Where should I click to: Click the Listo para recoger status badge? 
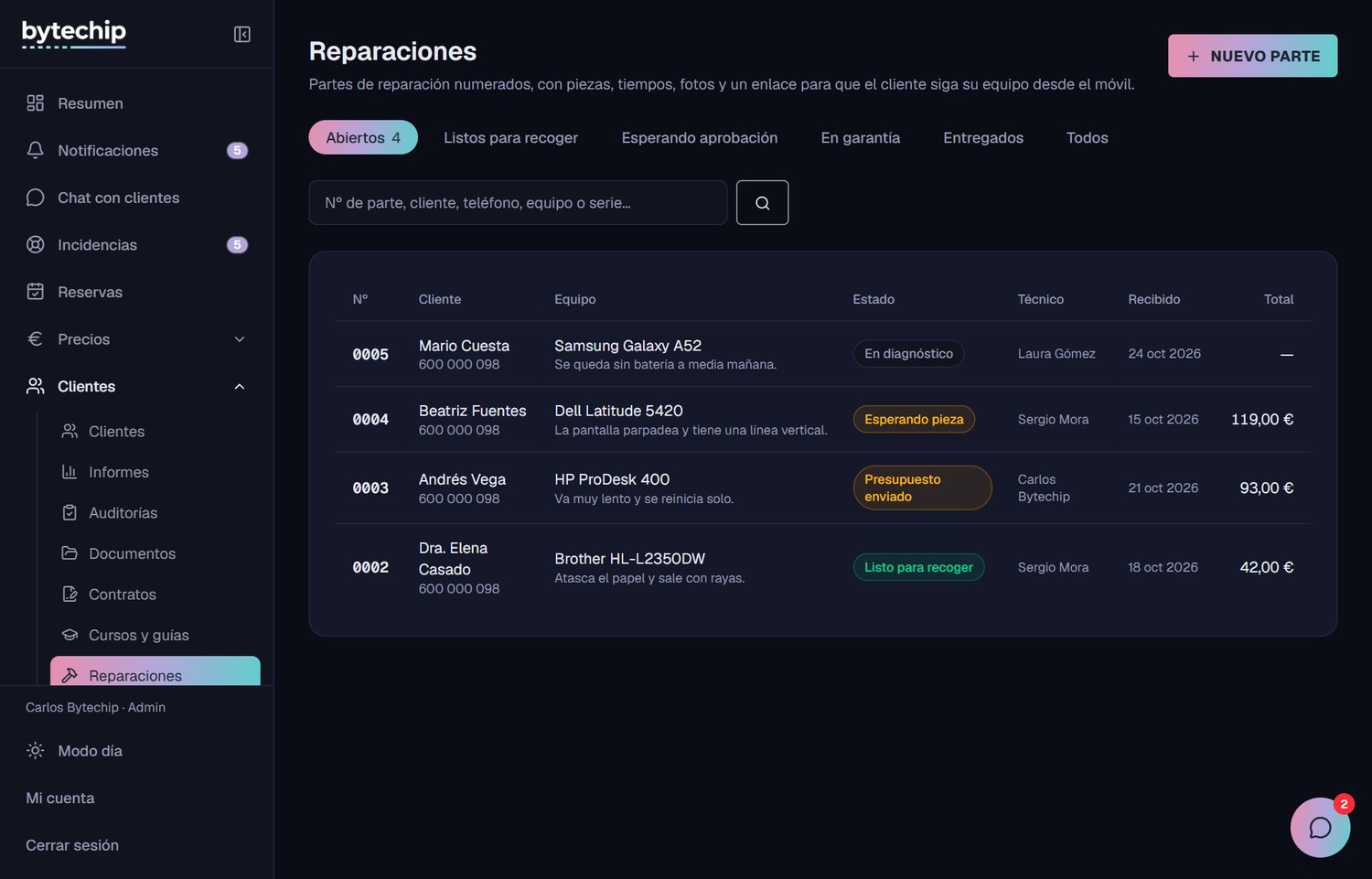pos(918,567)
